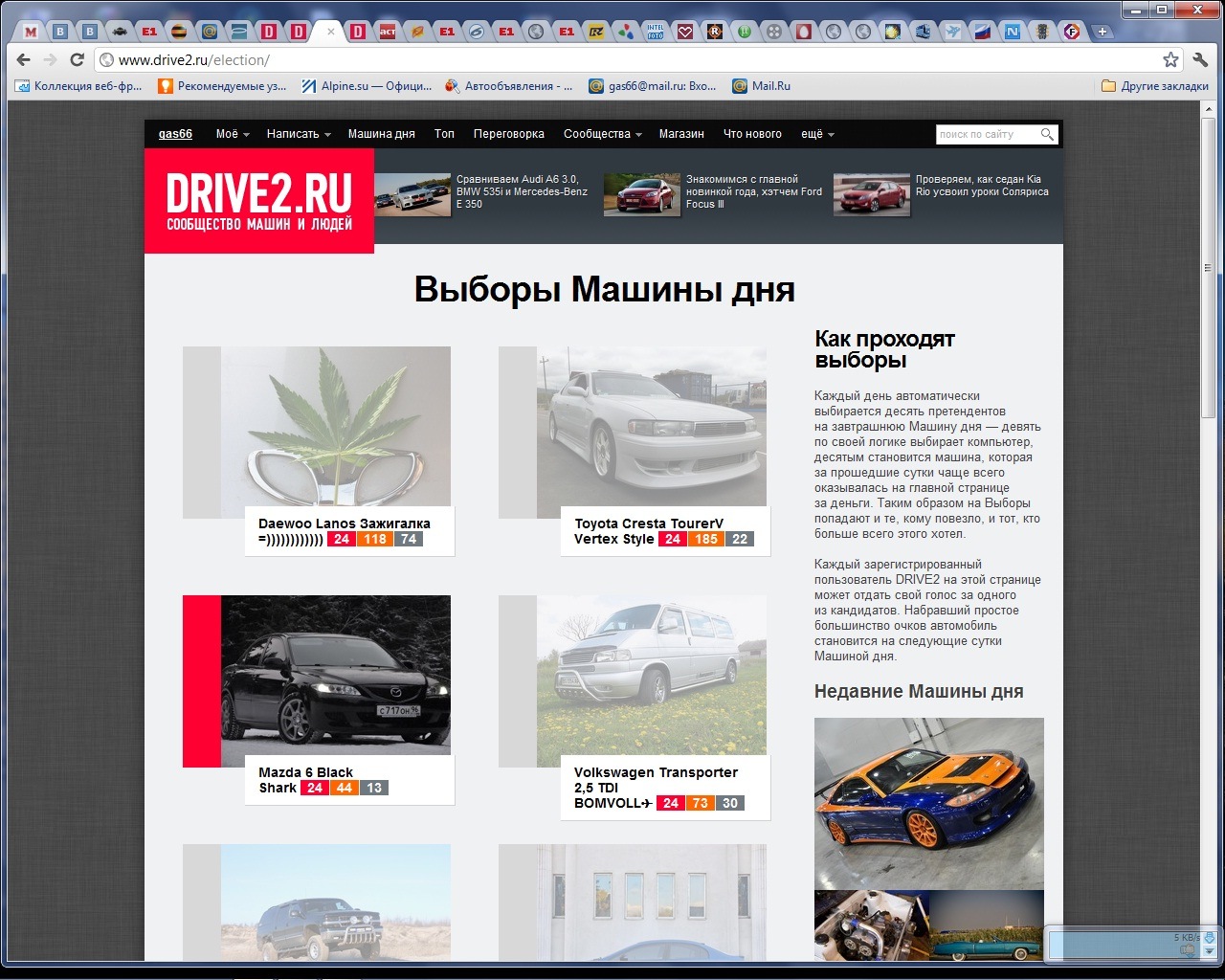Switch to the INTEL FOTO tab

tap(655, 32)
